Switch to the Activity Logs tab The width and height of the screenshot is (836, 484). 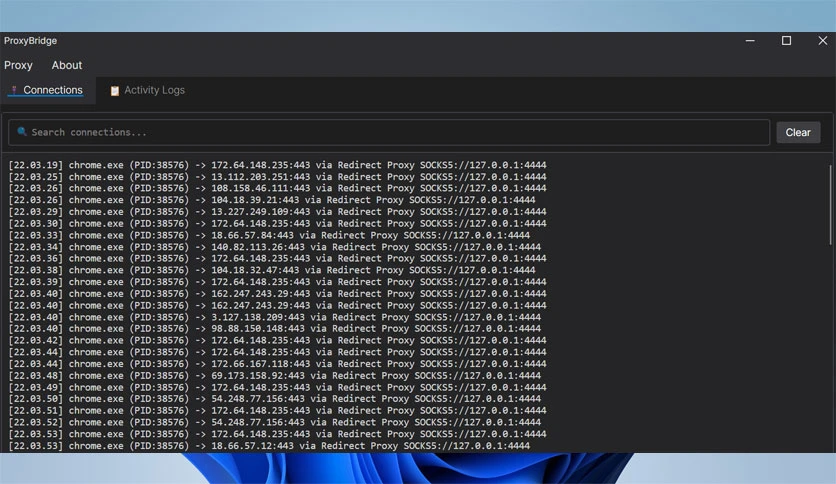point(147,90)
